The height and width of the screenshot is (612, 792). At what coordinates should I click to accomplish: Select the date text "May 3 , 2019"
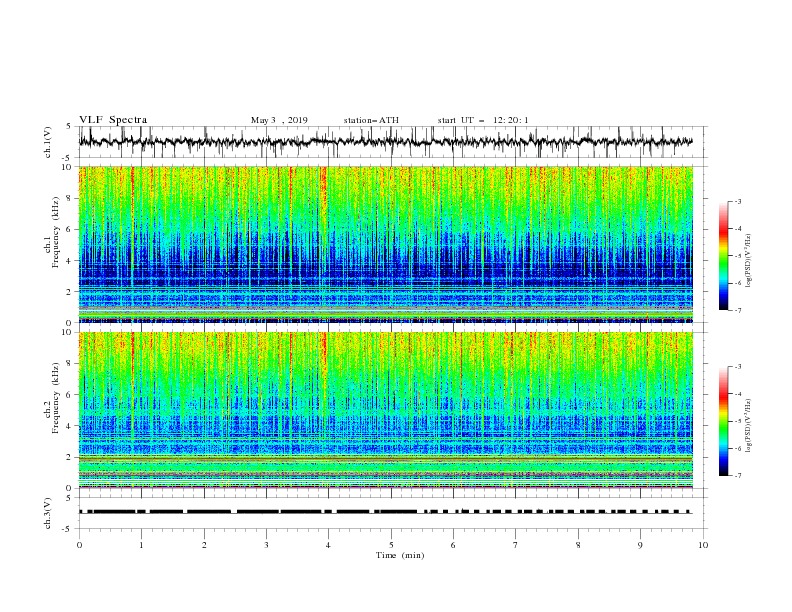tap(279, 120)
